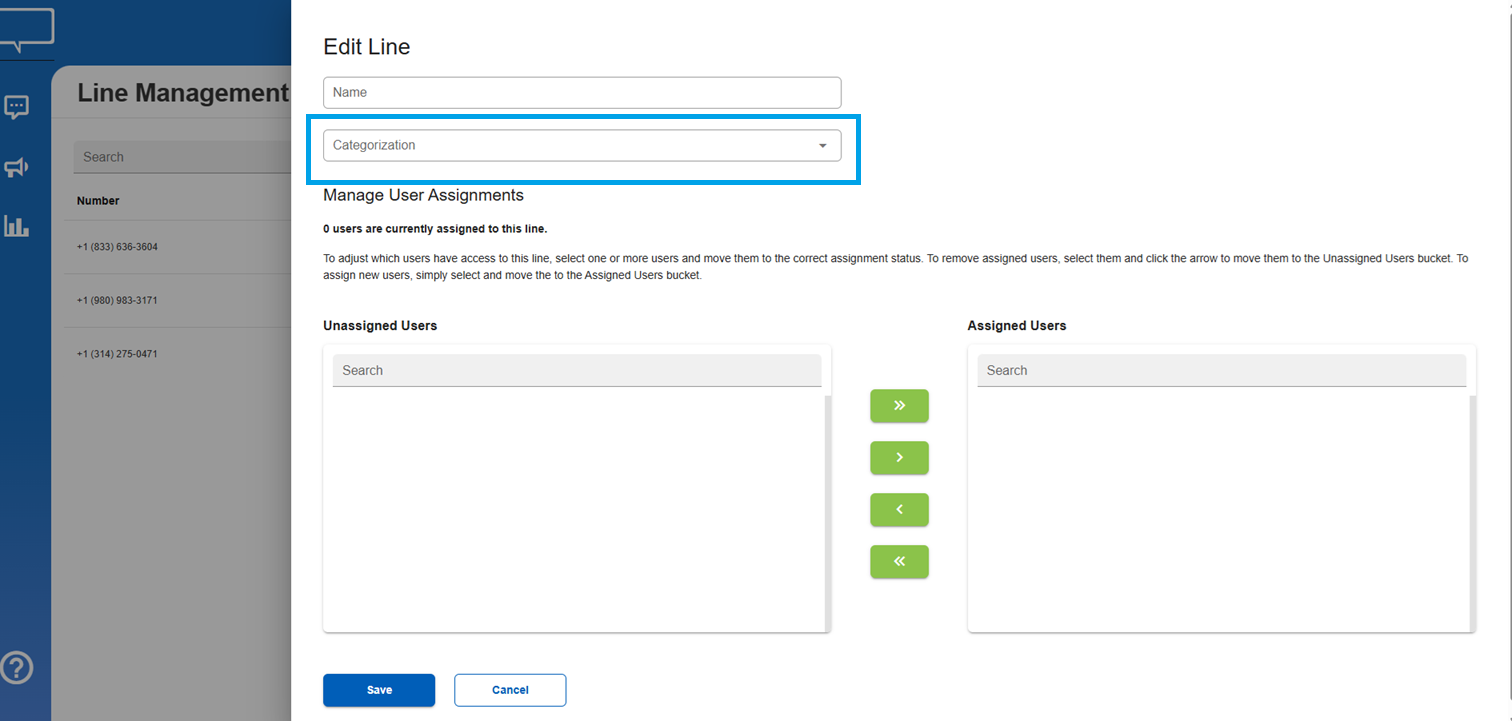Remove all users with double-left arrow

(x=899, y=562)
